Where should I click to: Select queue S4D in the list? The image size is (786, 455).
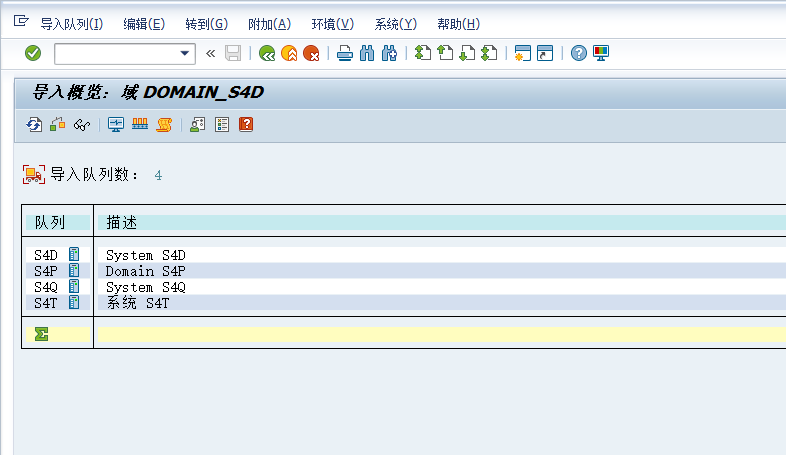point(46,255)
